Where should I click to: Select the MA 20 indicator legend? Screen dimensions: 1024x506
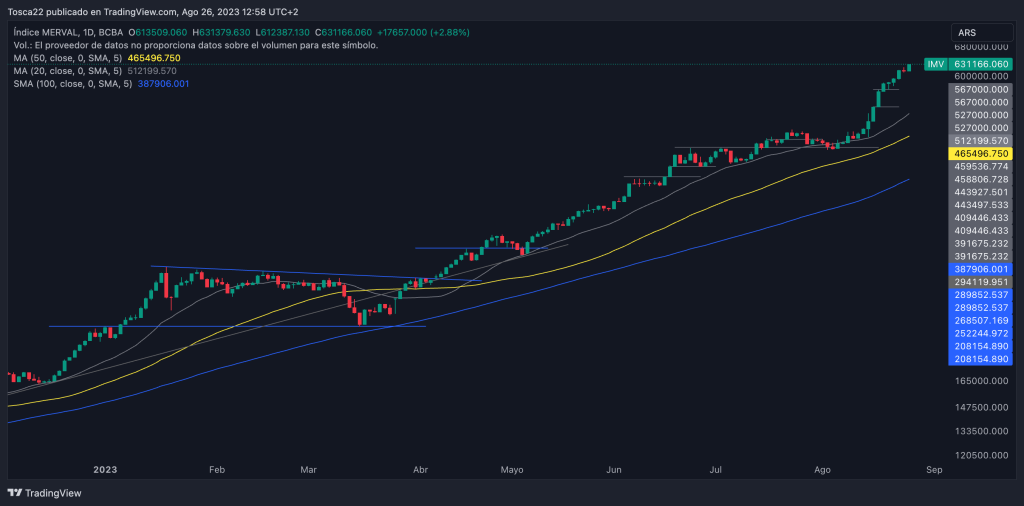coord(68,71)
